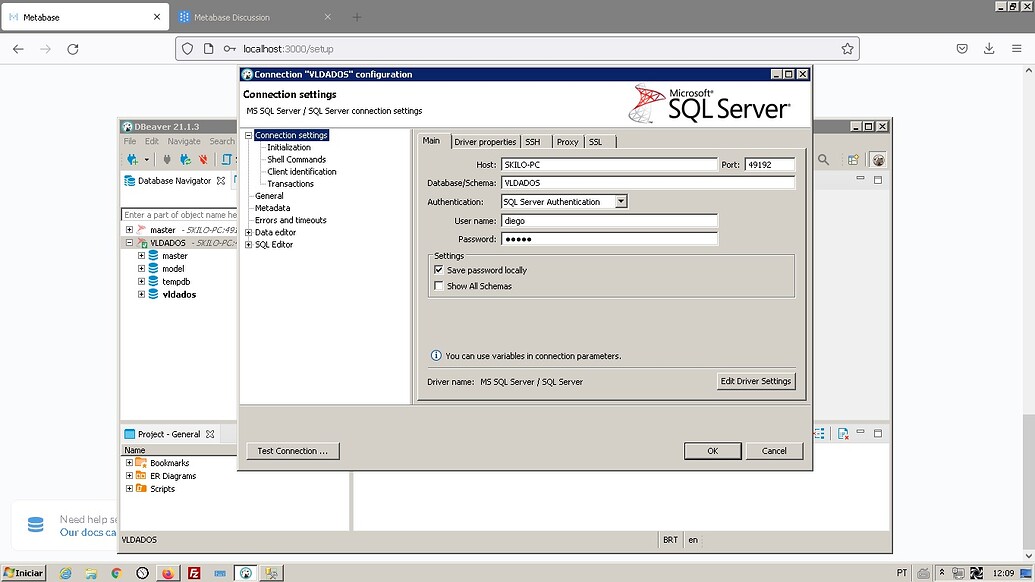This screenshot has height=582, width=1035.
Task: Switch to the Driver properties tab
Action: pos(487,141)
